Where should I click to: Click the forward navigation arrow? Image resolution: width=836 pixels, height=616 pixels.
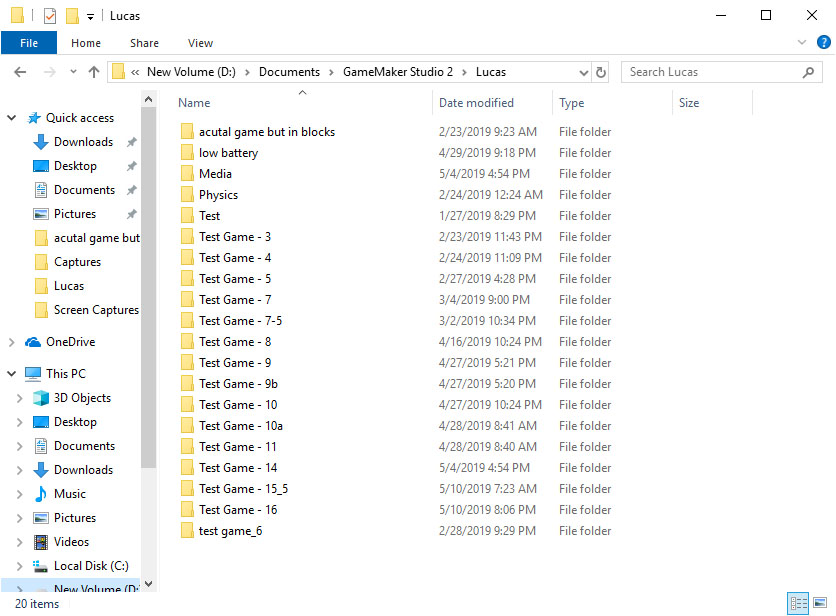pyautogui.click(x=50, y=72)
